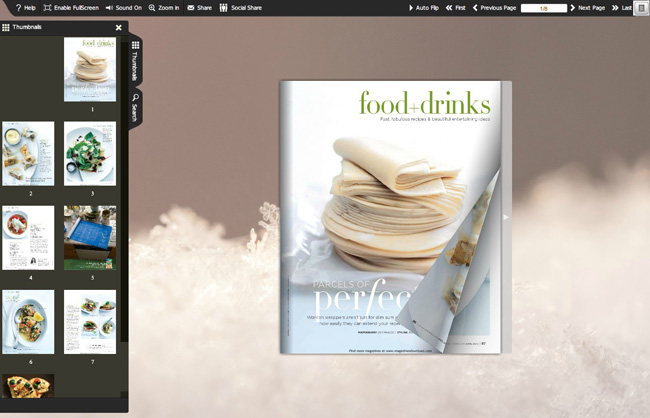
Task: Click the page number input field
Action: [x=543, y=8]
